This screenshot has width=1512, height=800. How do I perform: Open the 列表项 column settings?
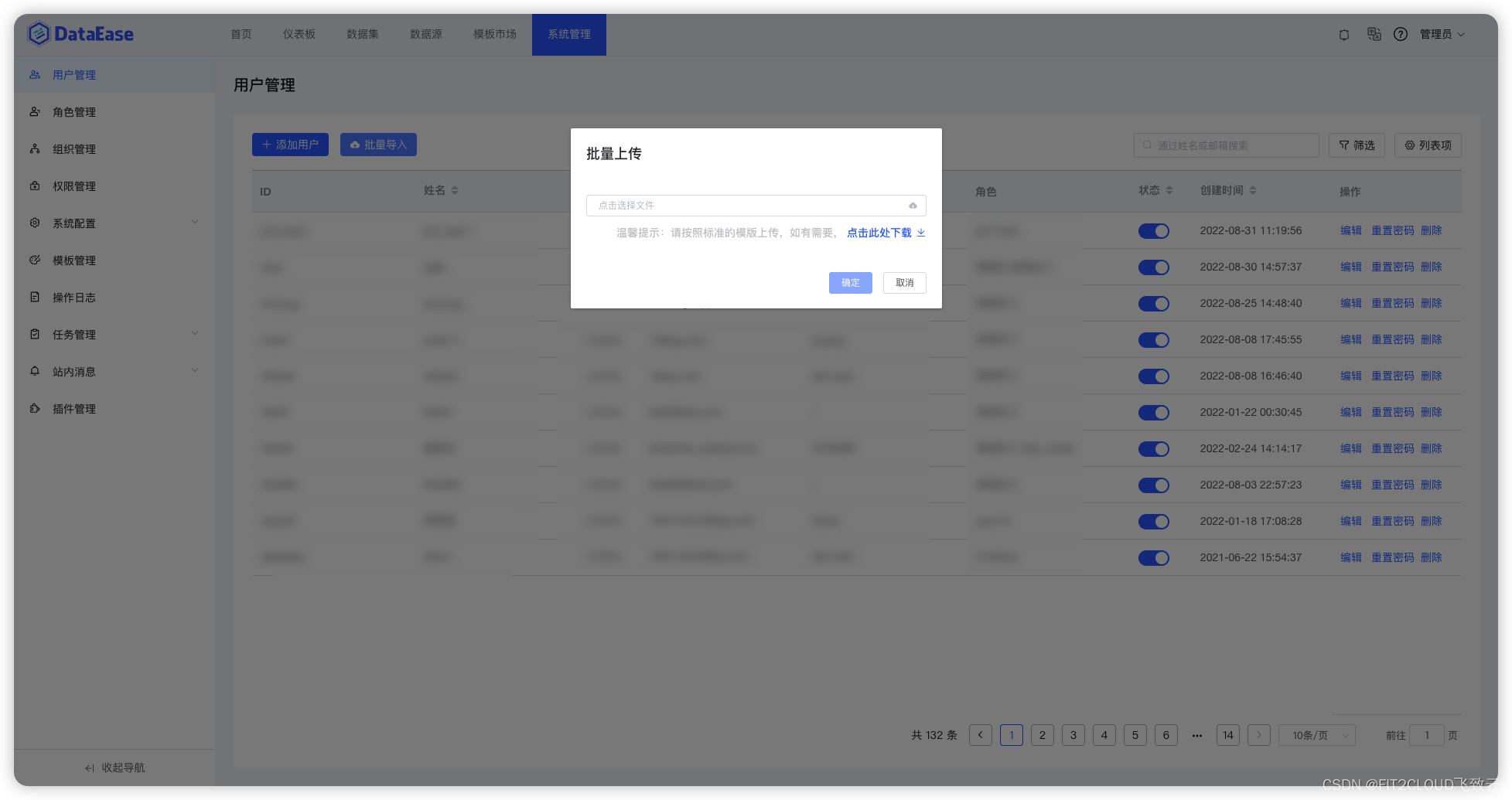coord(1428,145)
